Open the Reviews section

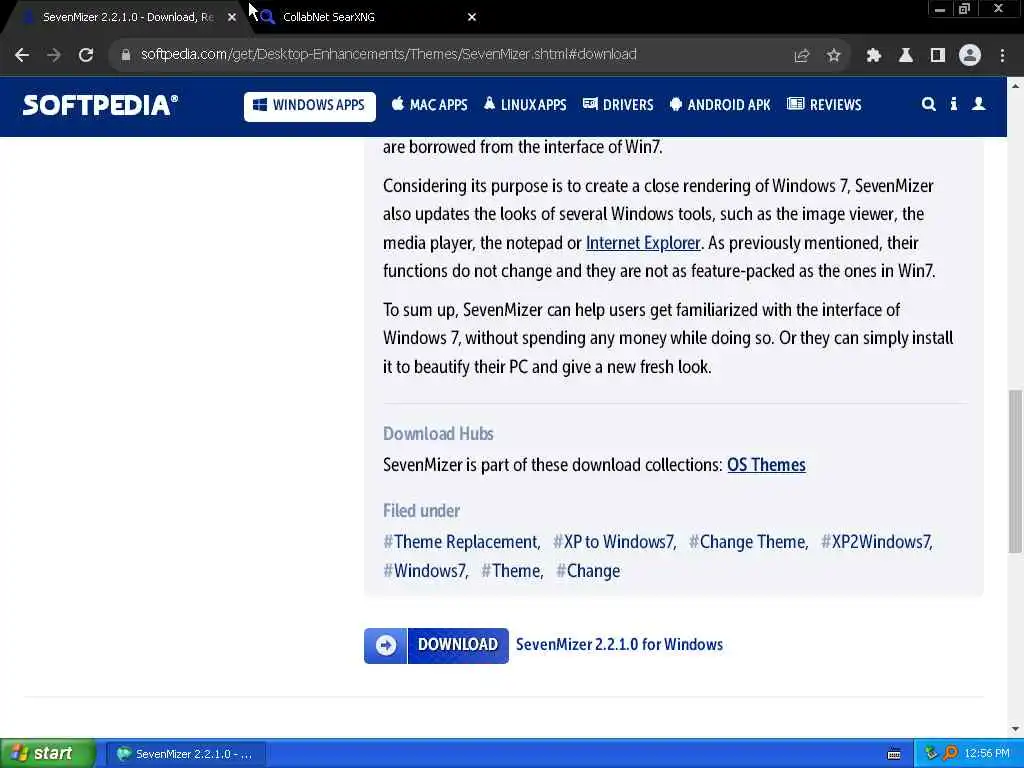point(824,105)
